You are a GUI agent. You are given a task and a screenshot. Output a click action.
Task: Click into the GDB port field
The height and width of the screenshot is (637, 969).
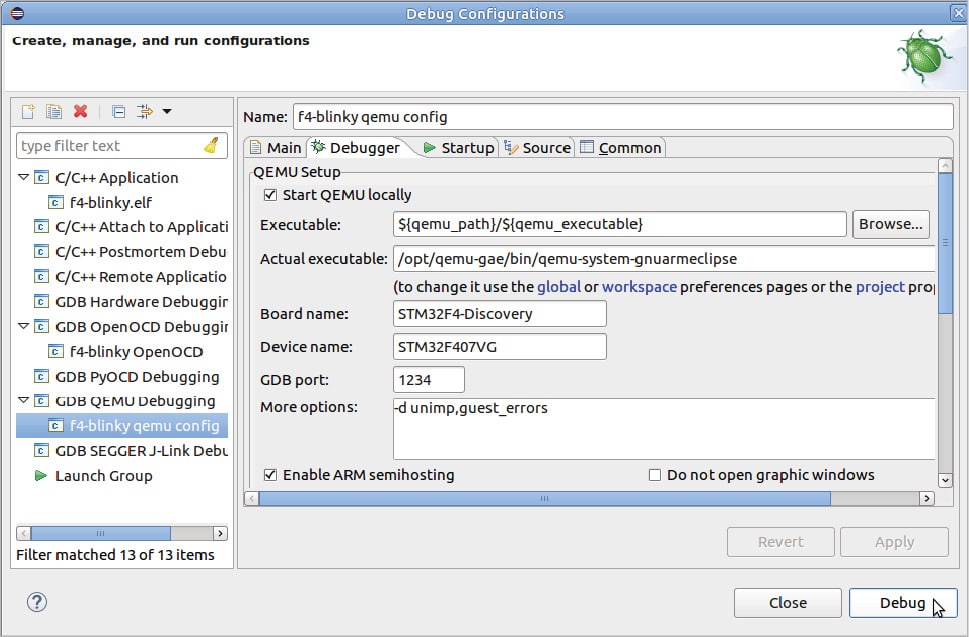point(429,380)
